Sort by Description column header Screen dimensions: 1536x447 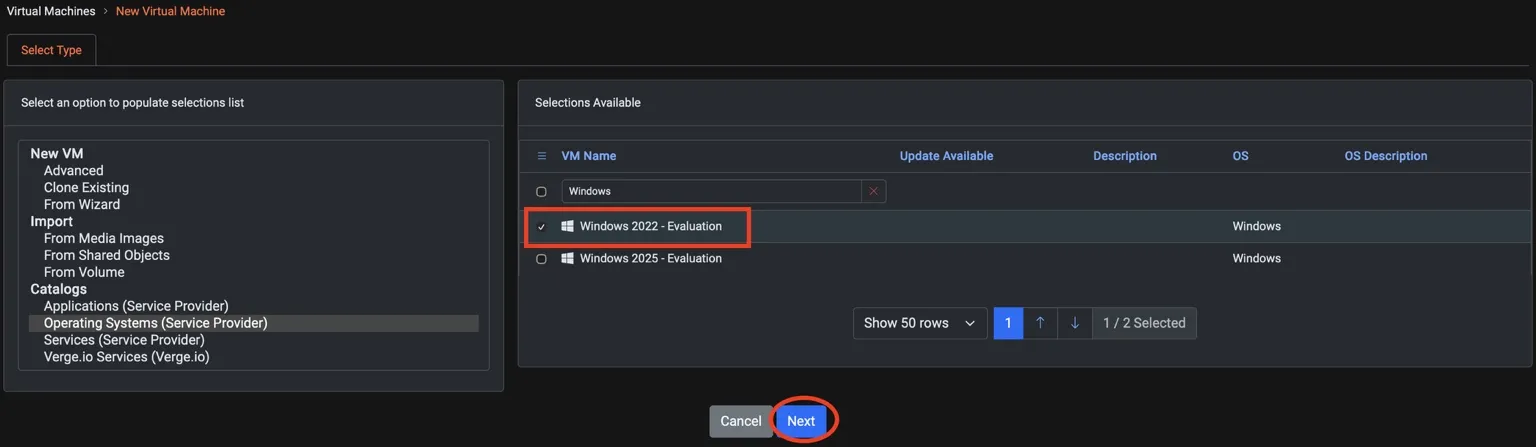click(1125, 156)
